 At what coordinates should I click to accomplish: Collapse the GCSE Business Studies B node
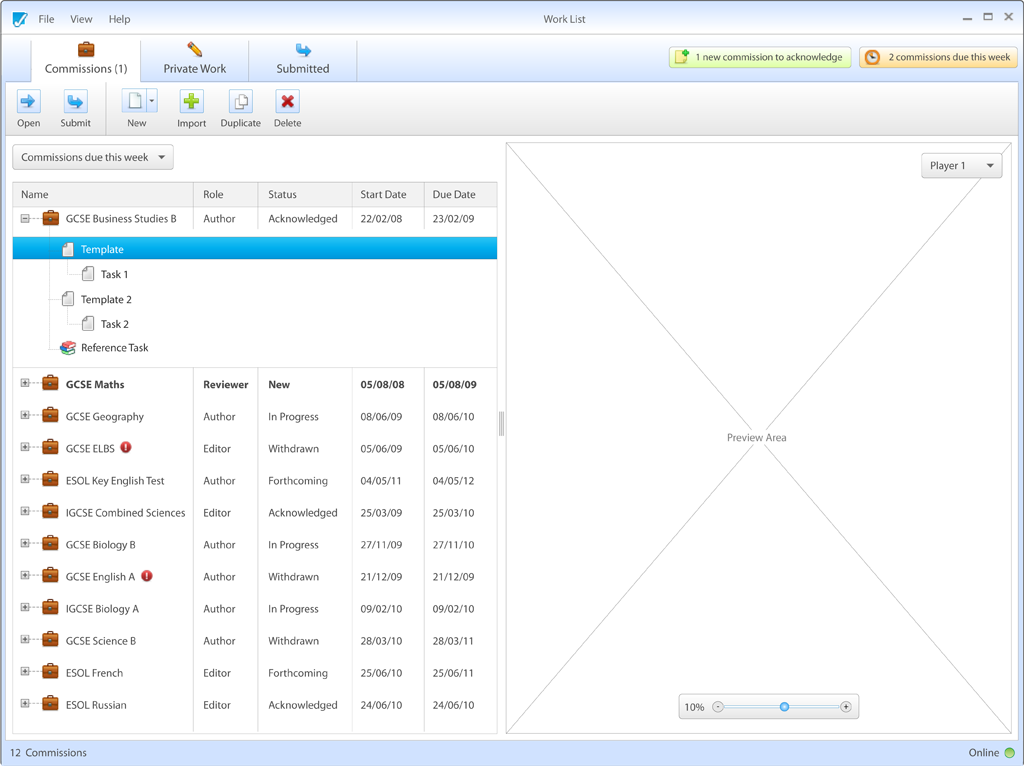pos(25,219)
